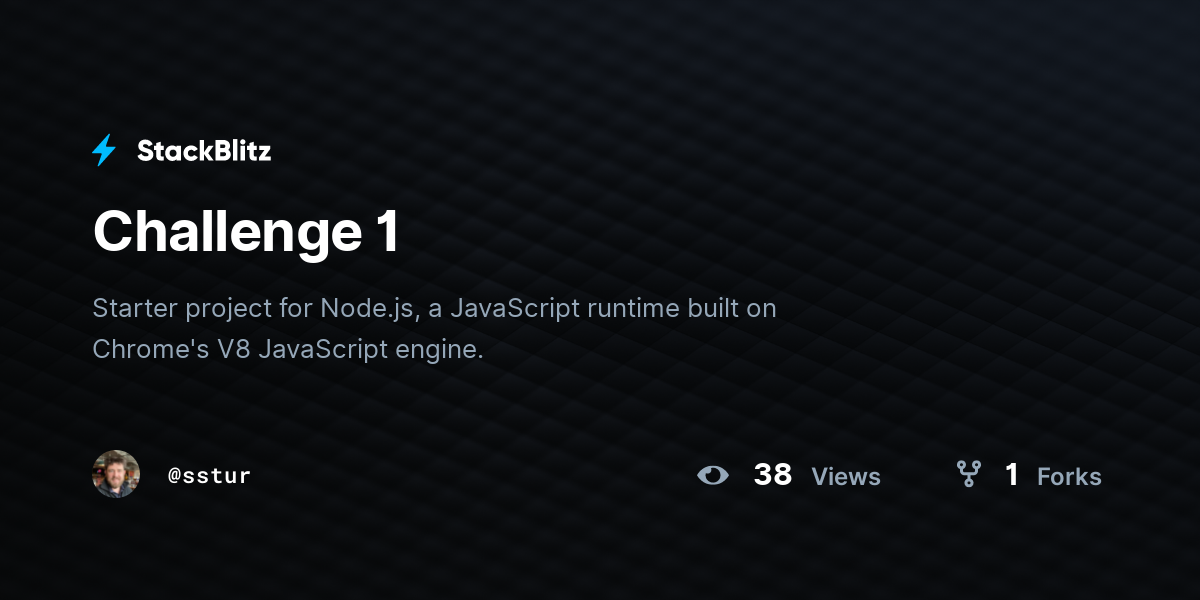Click the word "Node.js" in the description
The width and height of the screenshot is (1200, 600).
pos(367,308)
